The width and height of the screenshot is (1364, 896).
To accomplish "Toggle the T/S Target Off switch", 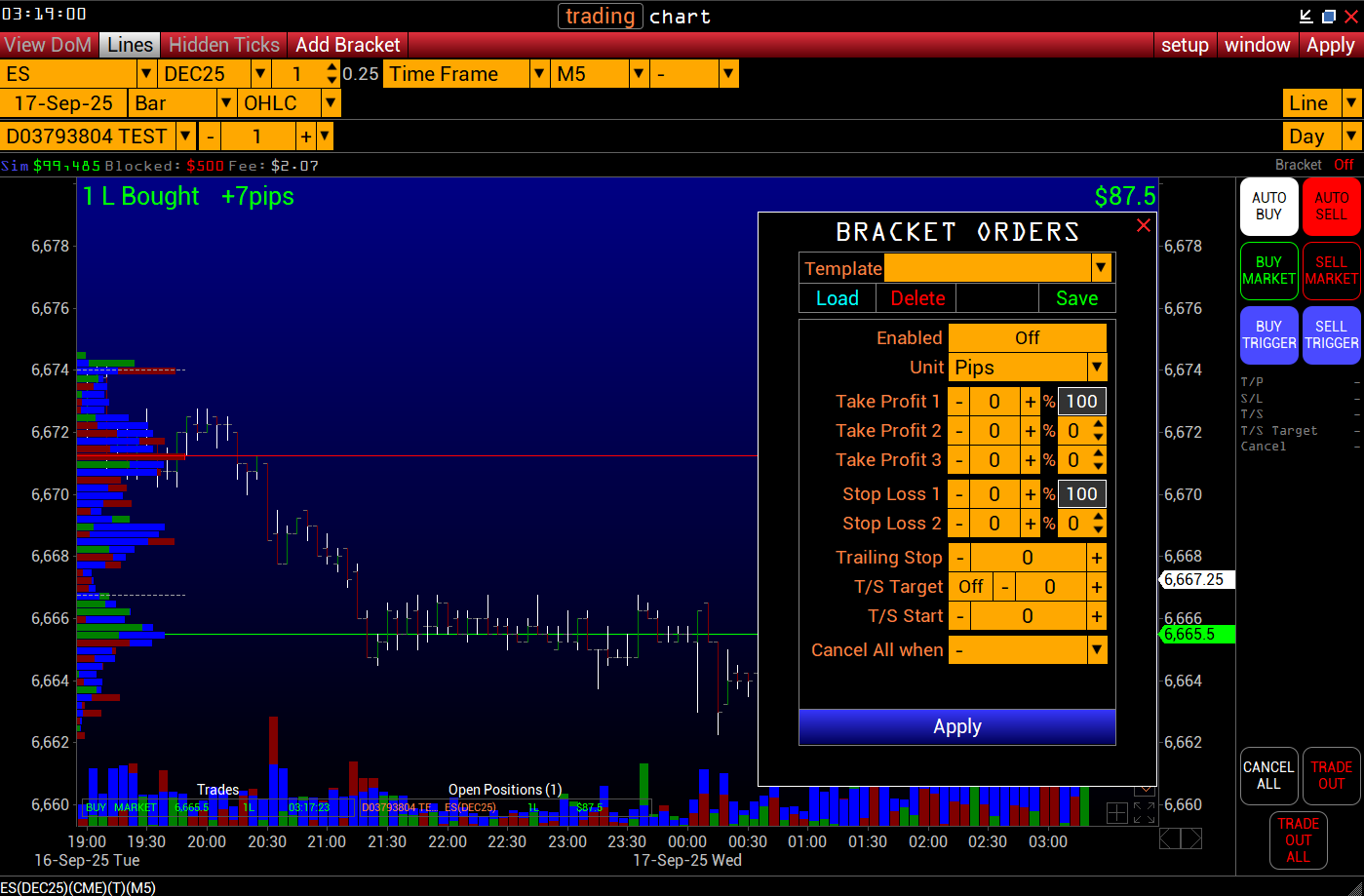I will 971,587.
